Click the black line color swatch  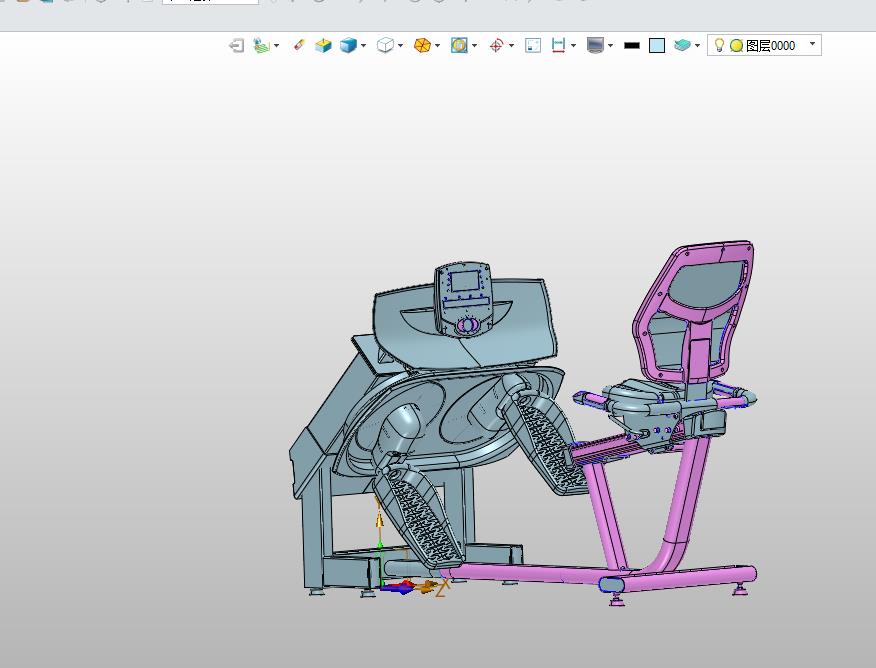[632, 46]
